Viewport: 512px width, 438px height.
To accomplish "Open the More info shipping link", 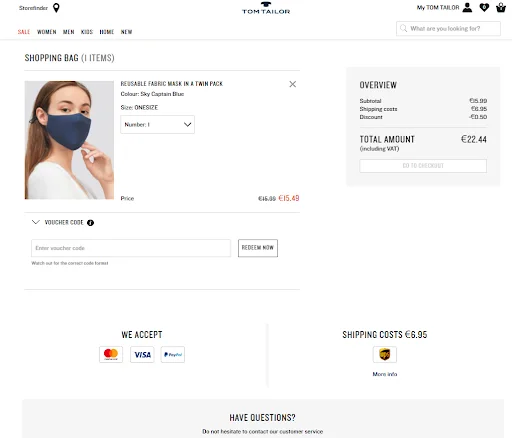I will (x=385, y=374).
